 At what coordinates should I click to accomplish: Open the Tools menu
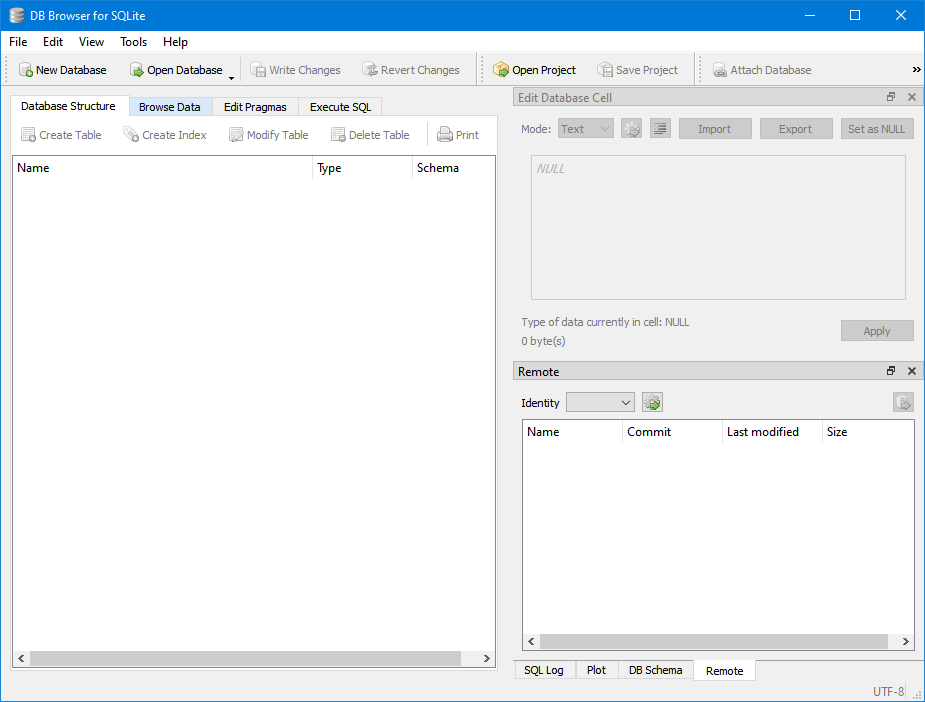(x=133, y=42)
